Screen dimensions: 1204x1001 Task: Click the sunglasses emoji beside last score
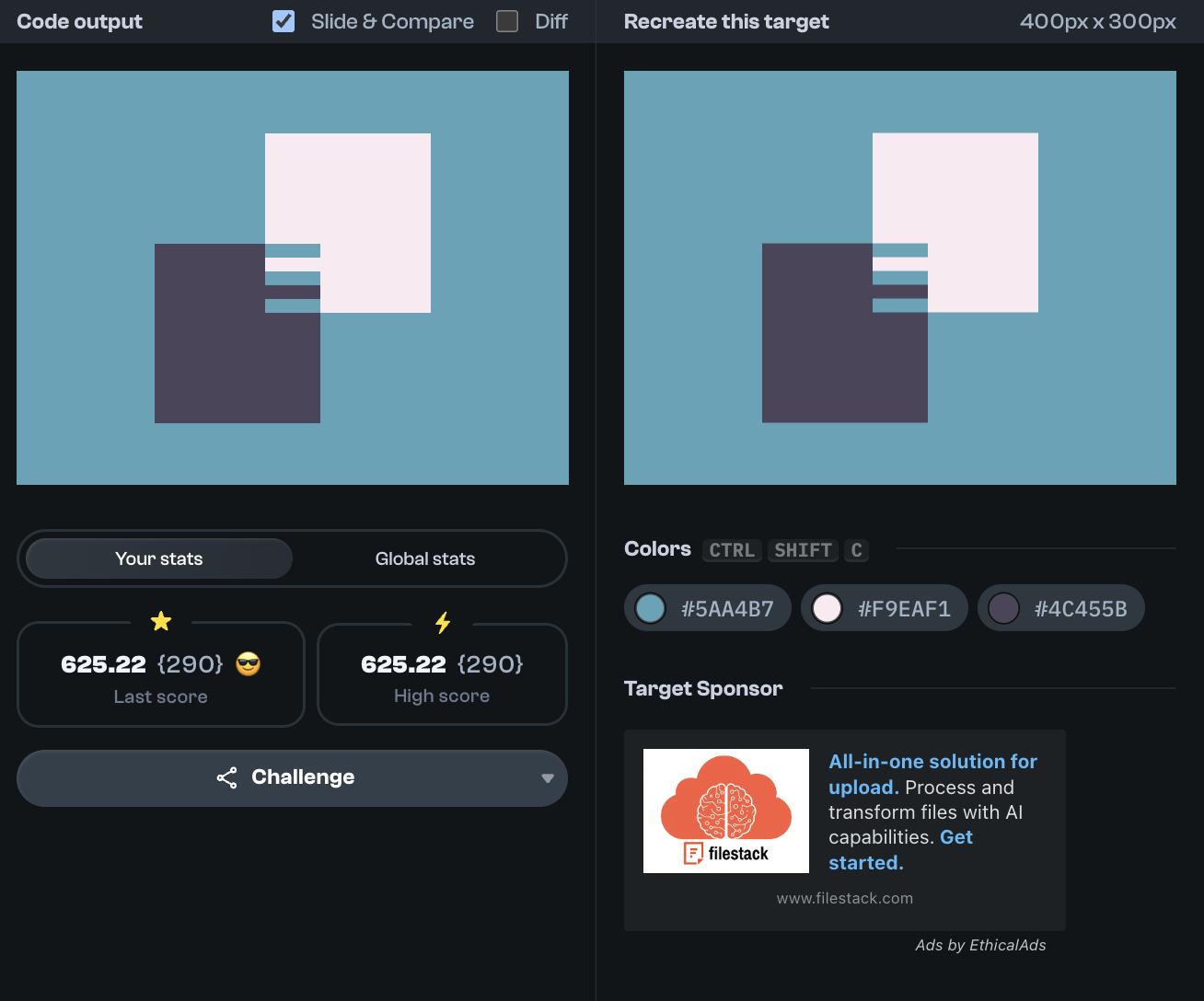click(x=249, y=663)
